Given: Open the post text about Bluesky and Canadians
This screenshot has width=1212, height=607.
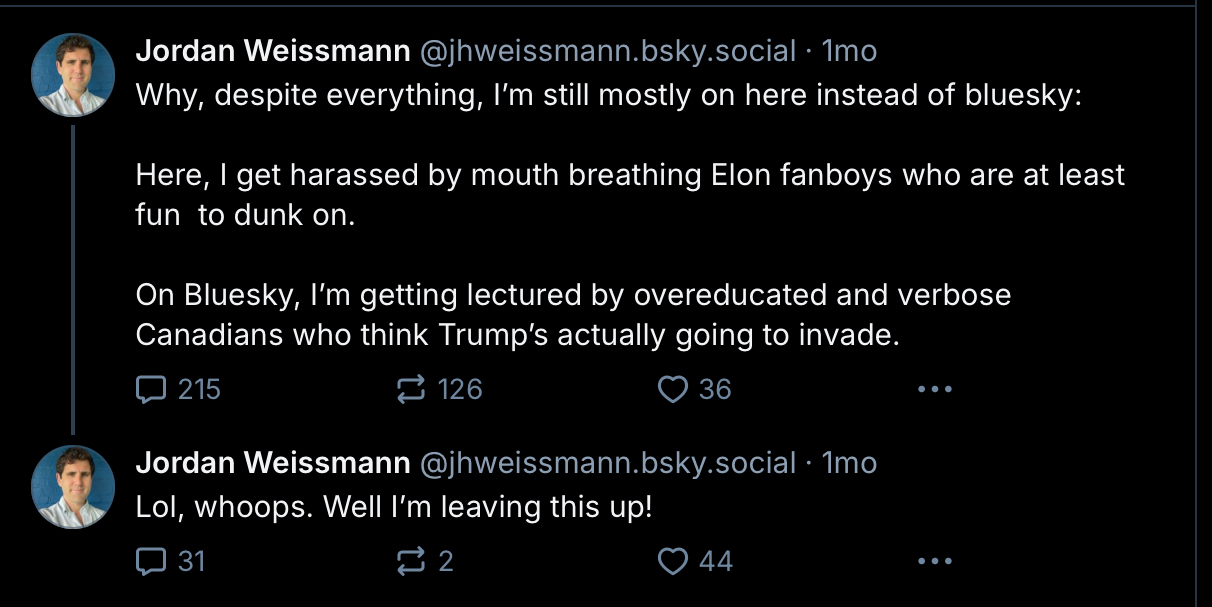Looking at the screenshot, I should (572, 315).
